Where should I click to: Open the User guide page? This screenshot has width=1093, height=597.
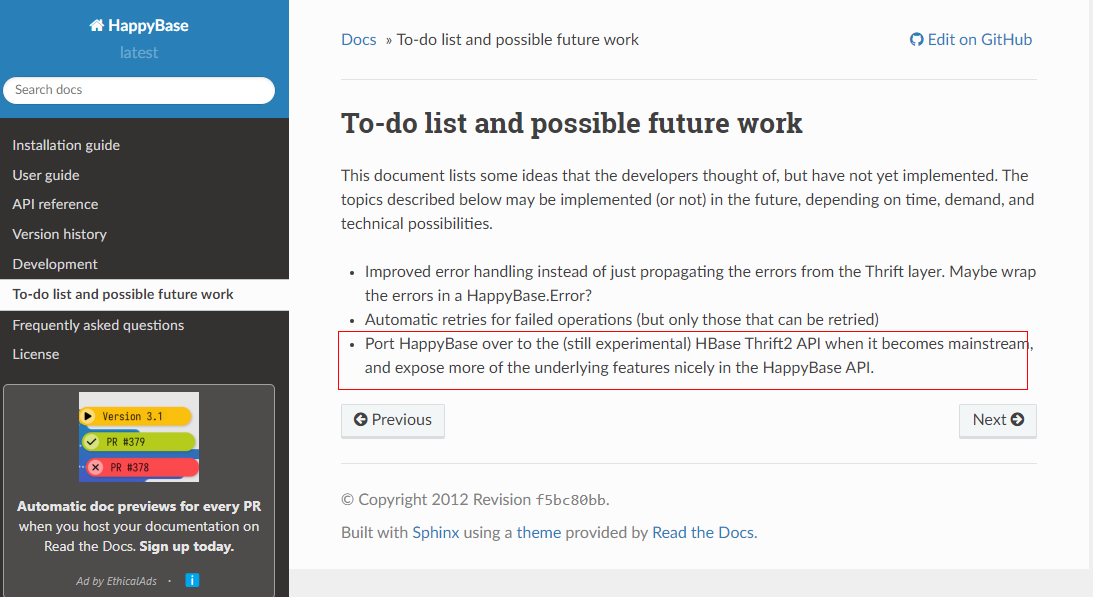tap(46, 175)
